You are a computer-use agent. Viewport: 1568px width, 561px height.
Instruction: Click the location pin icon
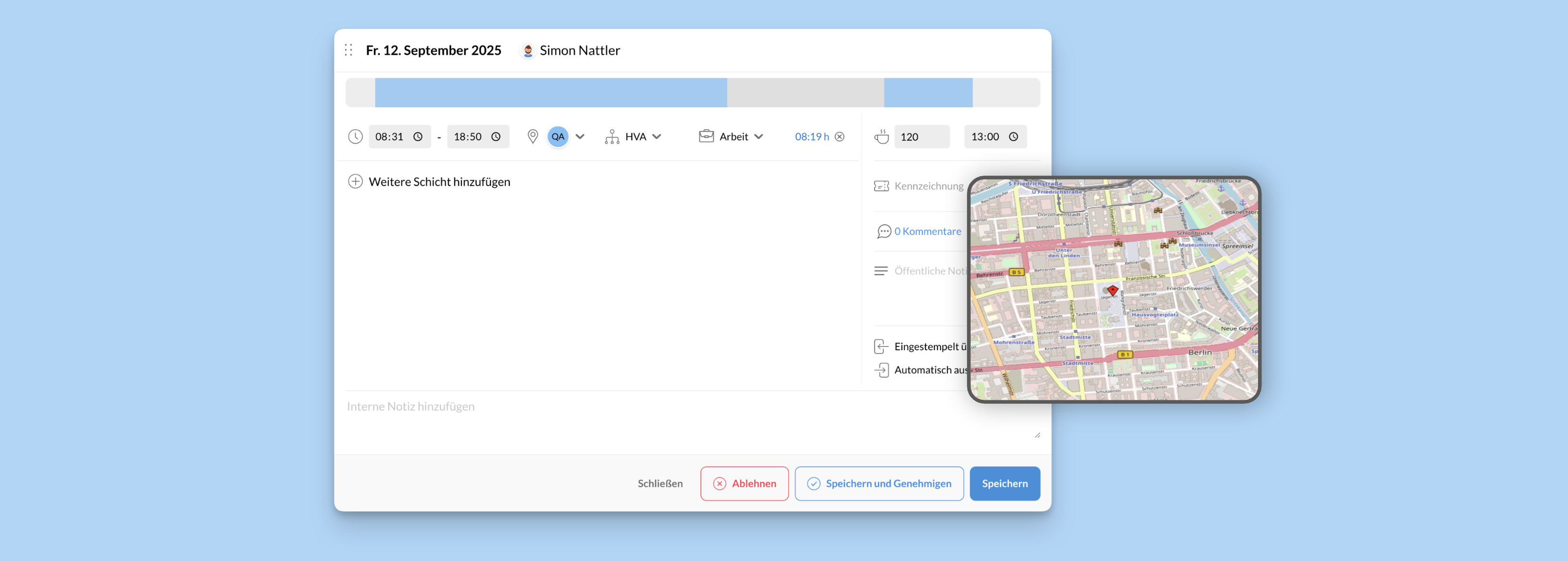pos(533,137)
